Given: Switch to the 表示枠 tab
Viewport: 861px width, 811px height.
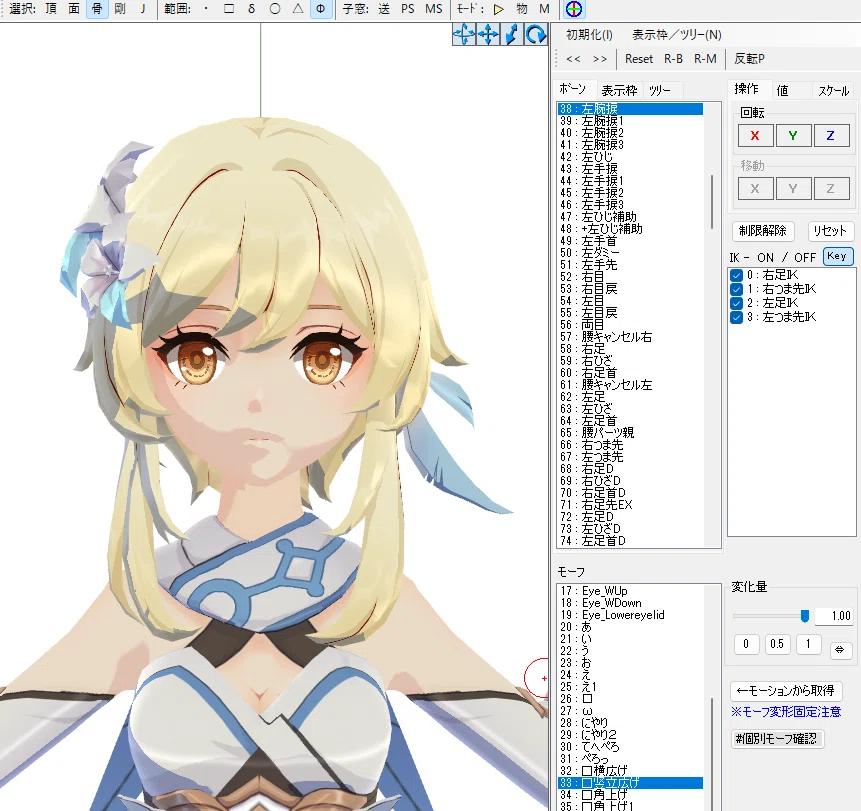Looking at the screenshot, I should tap(619, 90).
